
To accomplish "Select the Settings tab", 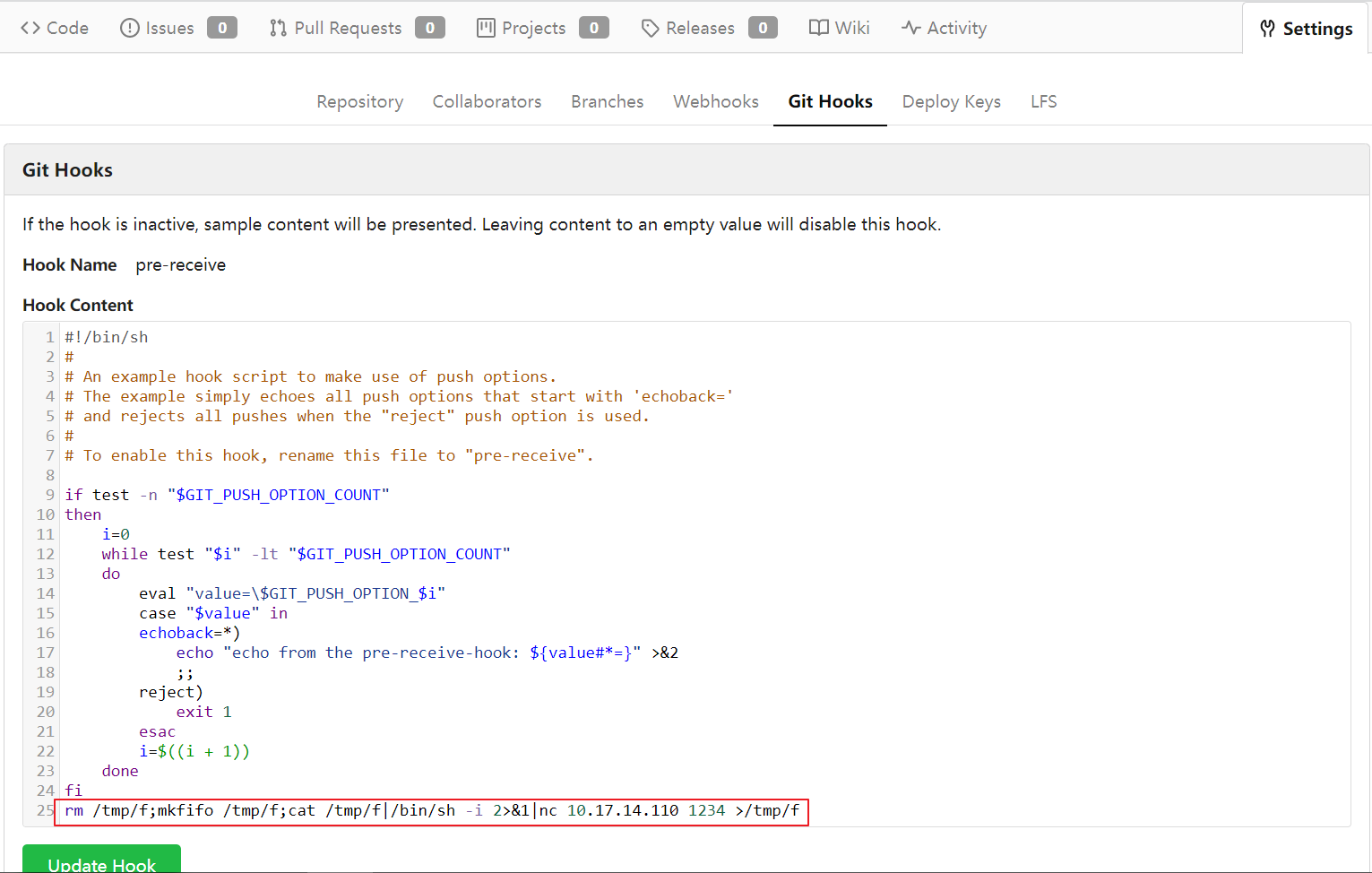I will [x=1306, y=29].
